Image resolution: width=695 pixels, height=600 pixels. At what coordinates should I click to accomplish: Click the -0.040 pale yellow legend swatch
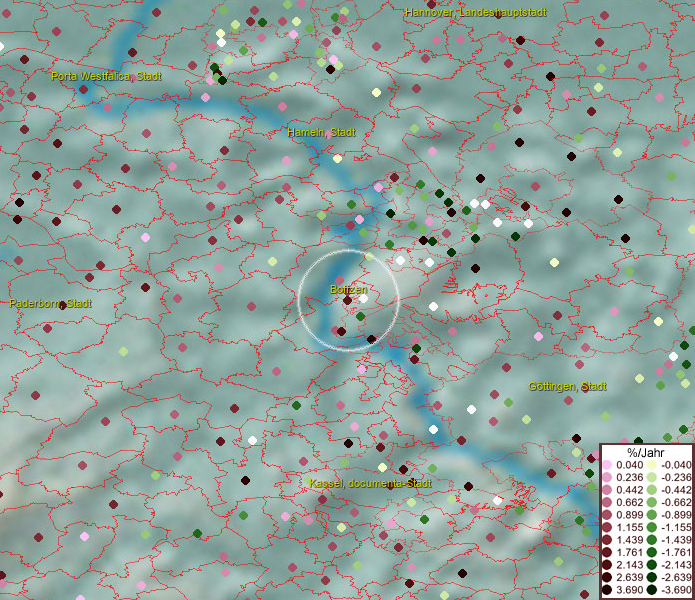tap(651, 465)
